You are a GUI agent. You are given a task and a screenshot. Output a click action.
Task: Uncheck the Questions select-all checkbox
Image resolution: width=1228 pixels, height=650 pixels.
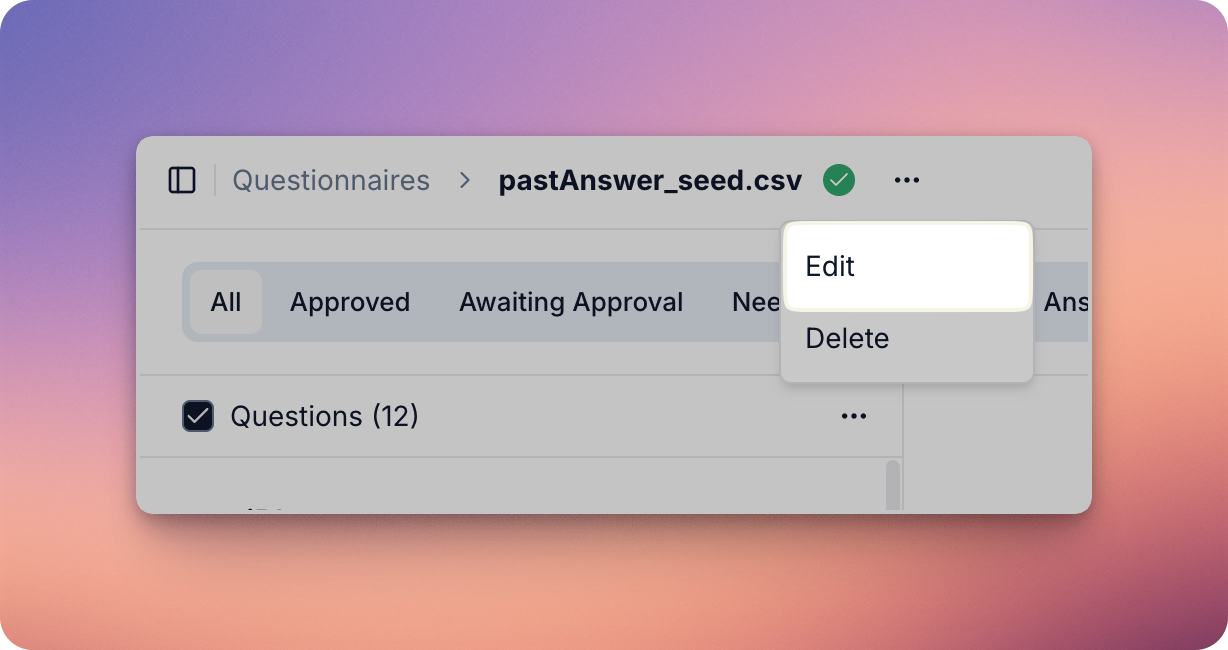198,416
